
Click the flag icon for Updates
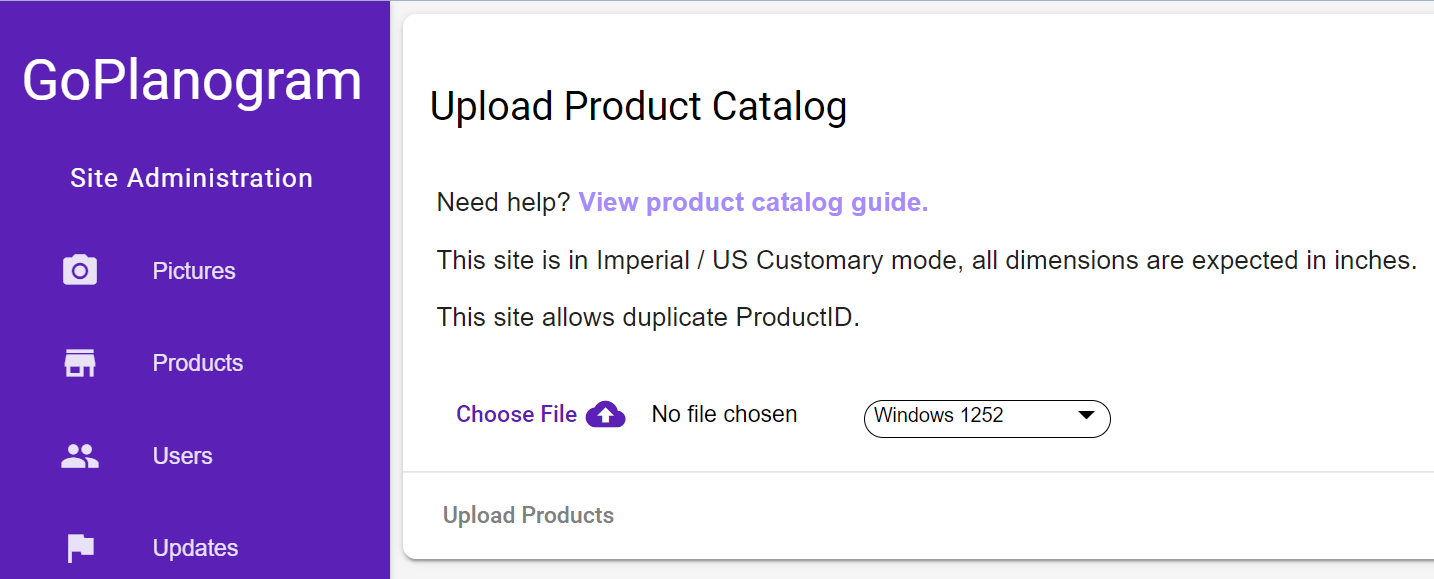point(80,548)
